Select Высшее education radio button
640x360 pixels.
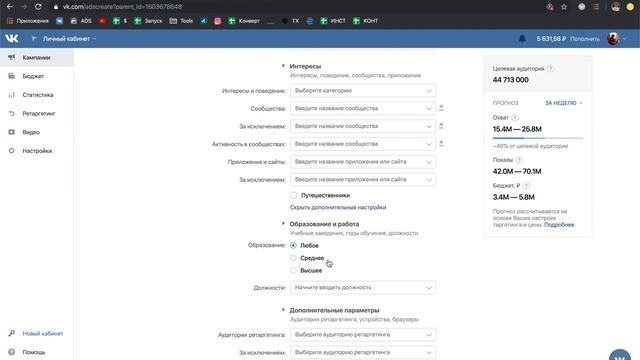(293, 270)
